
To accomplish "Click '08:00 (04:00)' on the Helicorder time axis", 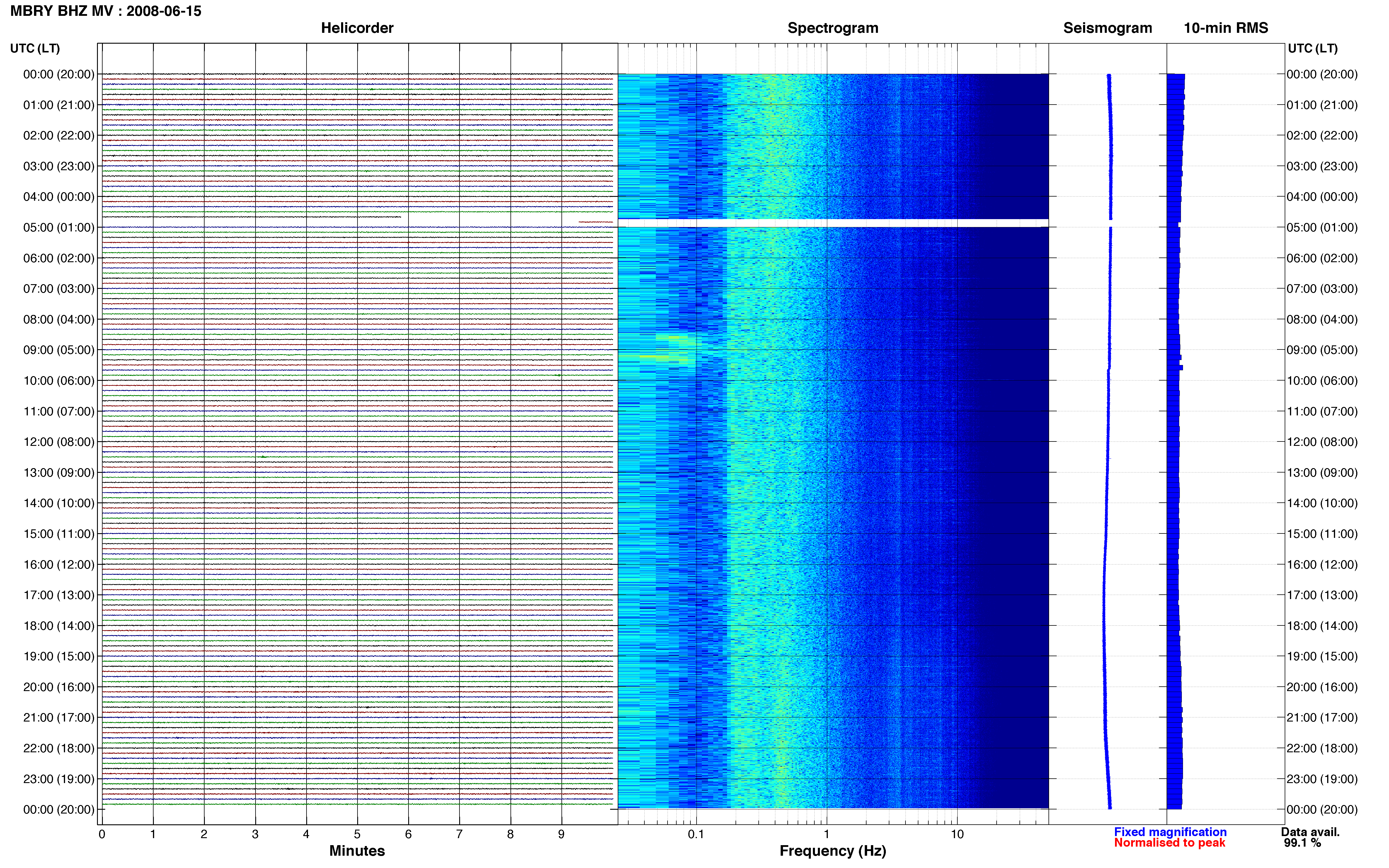I will click(x=59, y=319).
